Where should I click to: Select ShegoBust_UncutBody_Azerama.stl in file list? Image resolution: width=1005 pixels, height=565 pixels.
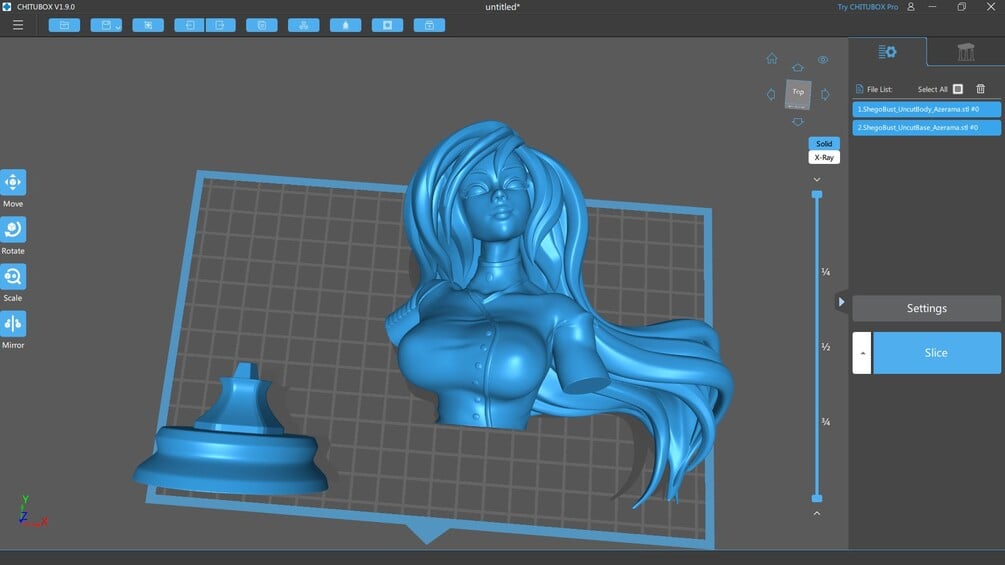click(926, 109)
